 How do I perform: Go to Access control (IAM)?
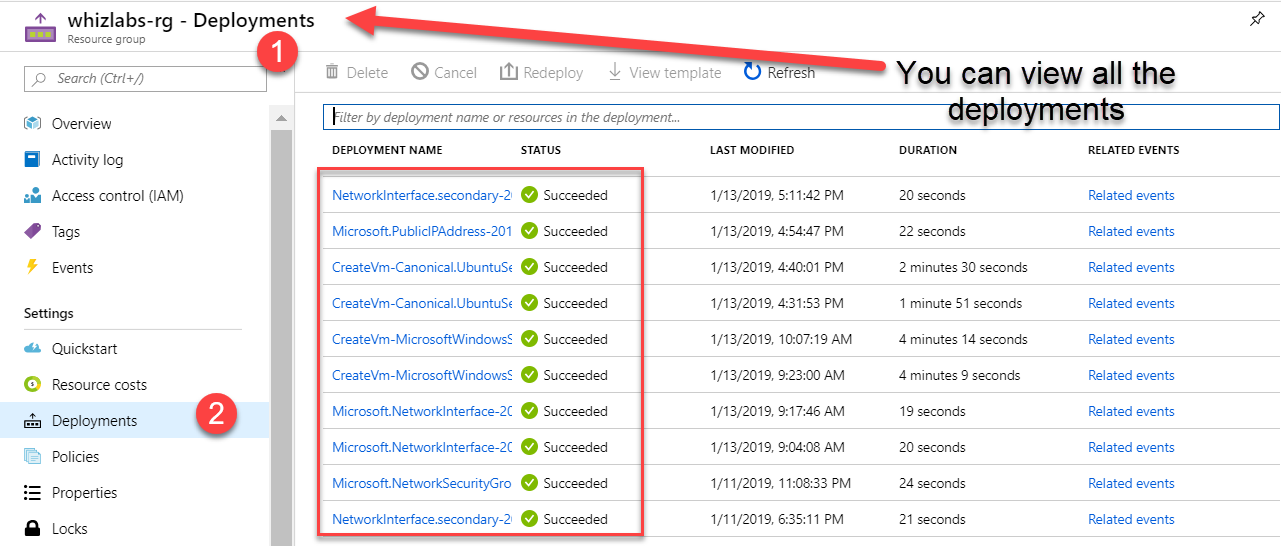(118, 196)
